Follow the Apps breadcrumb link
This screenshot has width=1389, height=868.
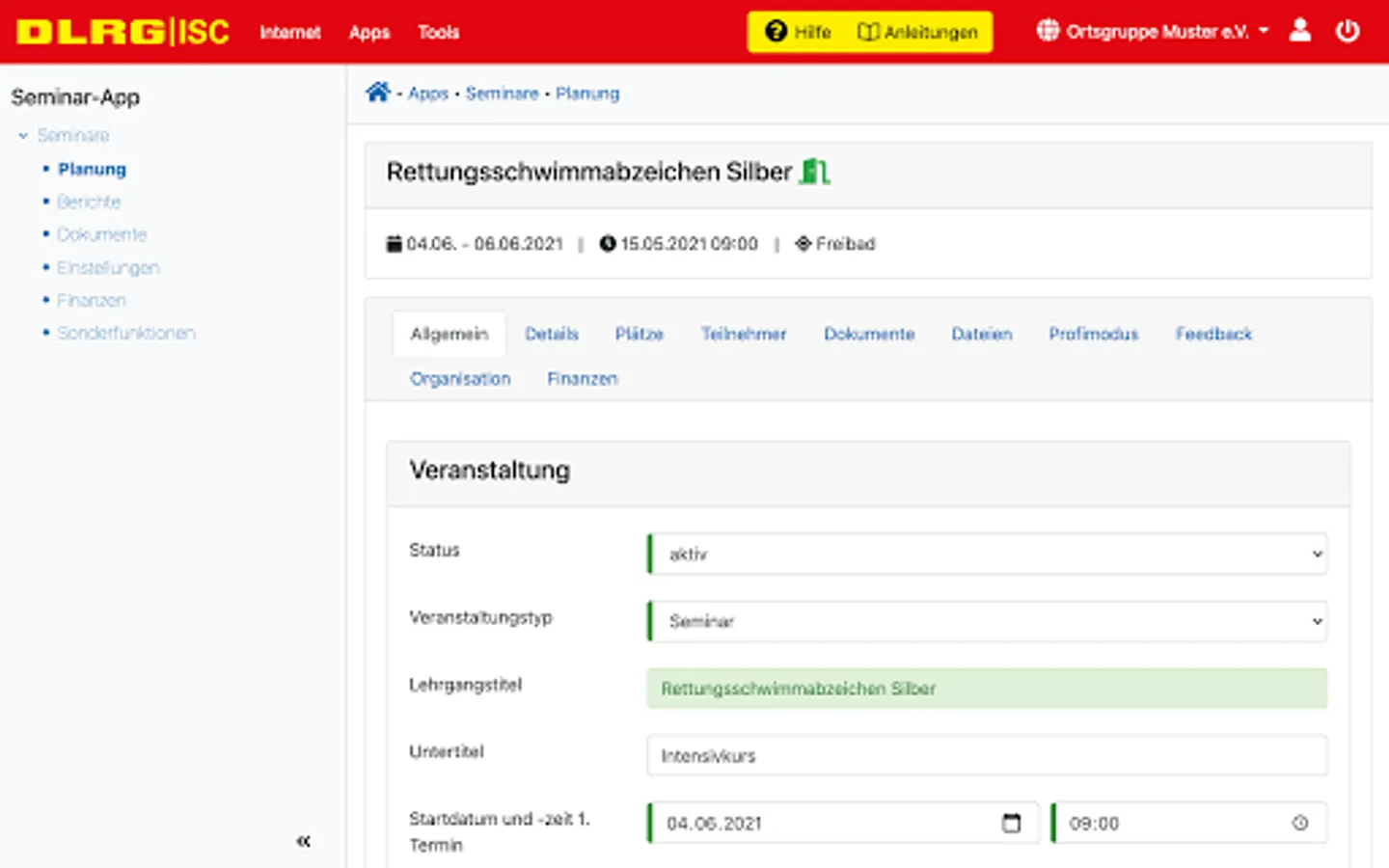point(428,94)
